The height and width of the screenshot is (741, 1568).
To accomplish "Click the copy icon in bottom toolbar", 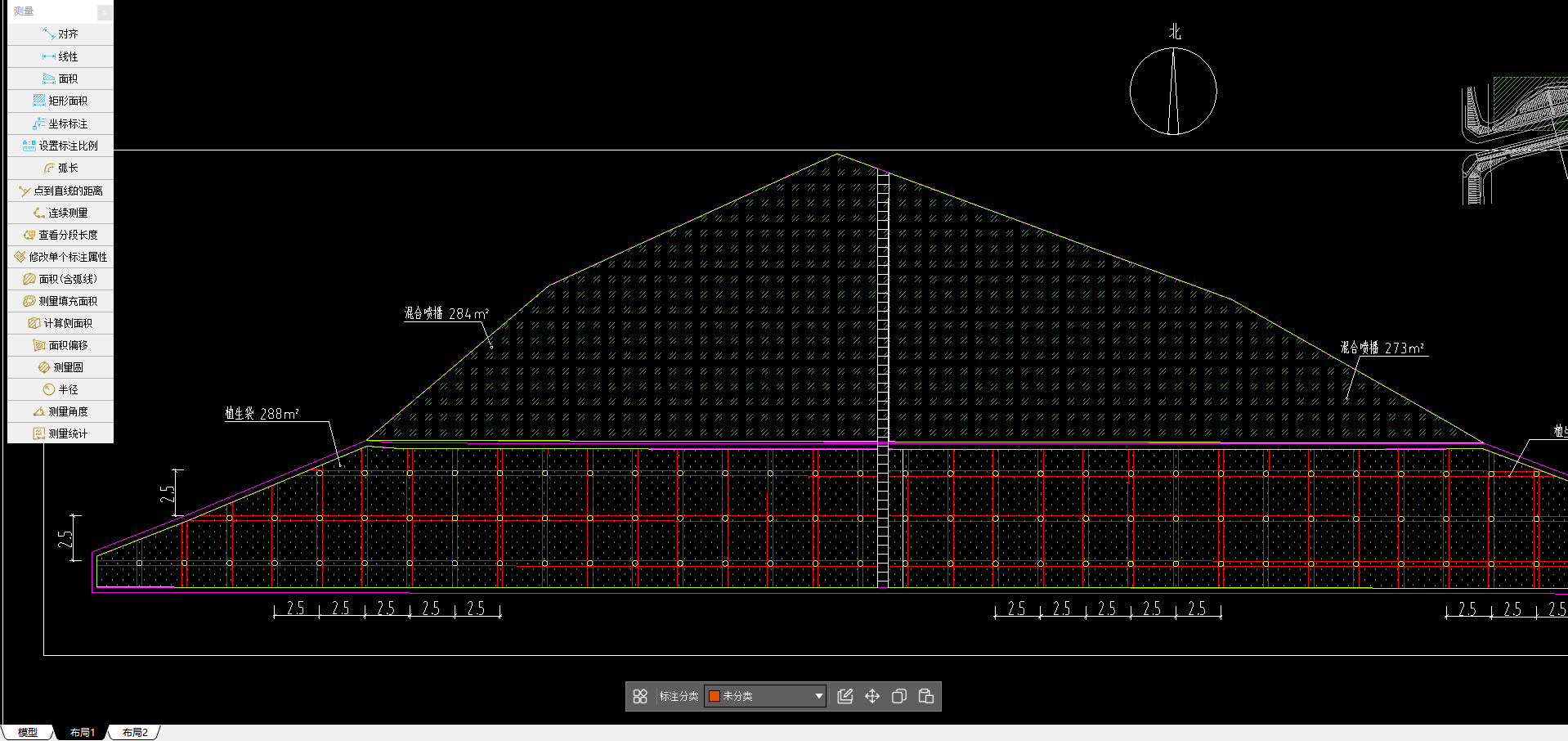I will (x=899, y=696).
